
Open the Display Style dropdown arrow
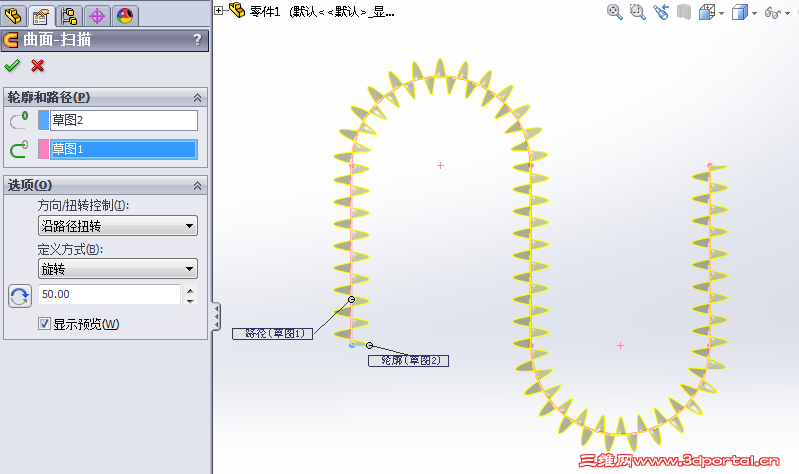point(754,14)
